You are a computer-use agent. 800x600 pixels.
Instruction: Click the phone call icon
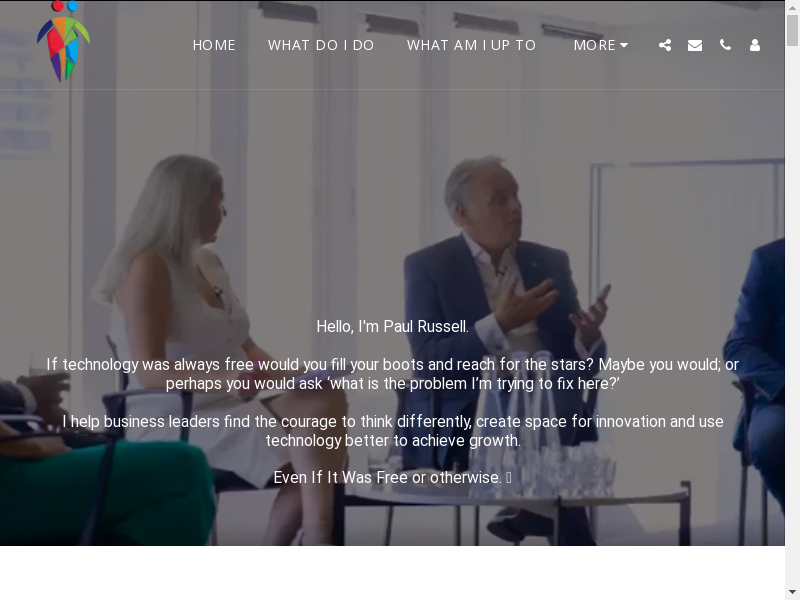click(x=725, y=45)
